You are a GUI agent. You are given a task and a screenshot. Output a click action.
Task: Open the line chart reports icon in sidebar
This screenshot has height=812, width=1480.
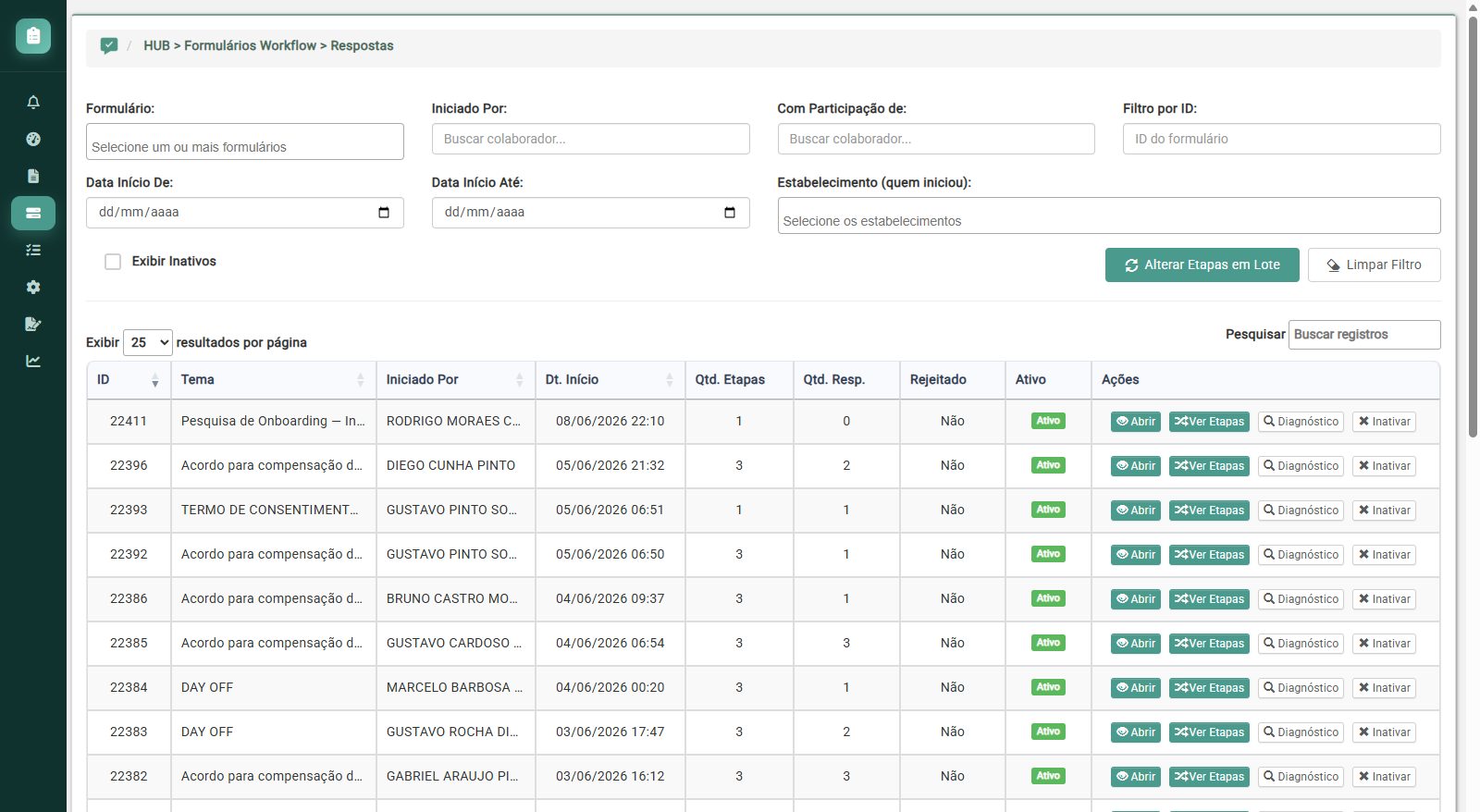(x=33, y=361)
